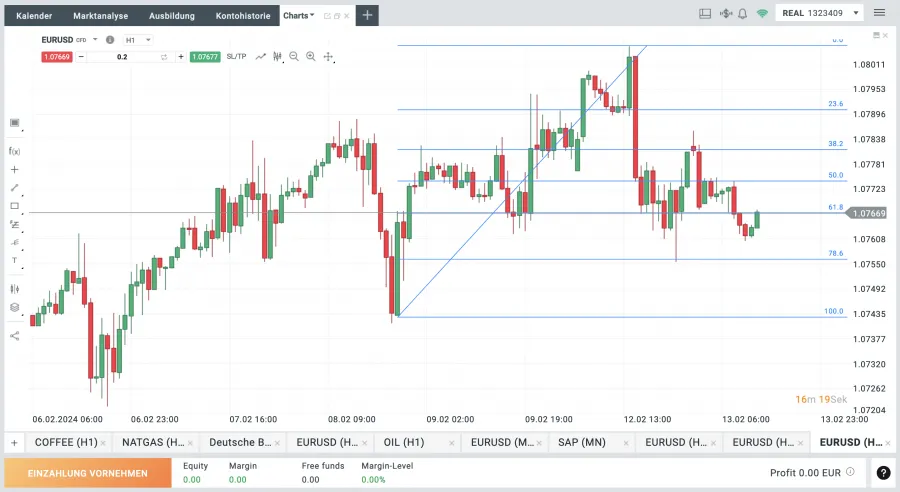The width and height of the screenshot is (900, 492).
Task: Click the Profit info circle icon
Action: tap(850, 471)
